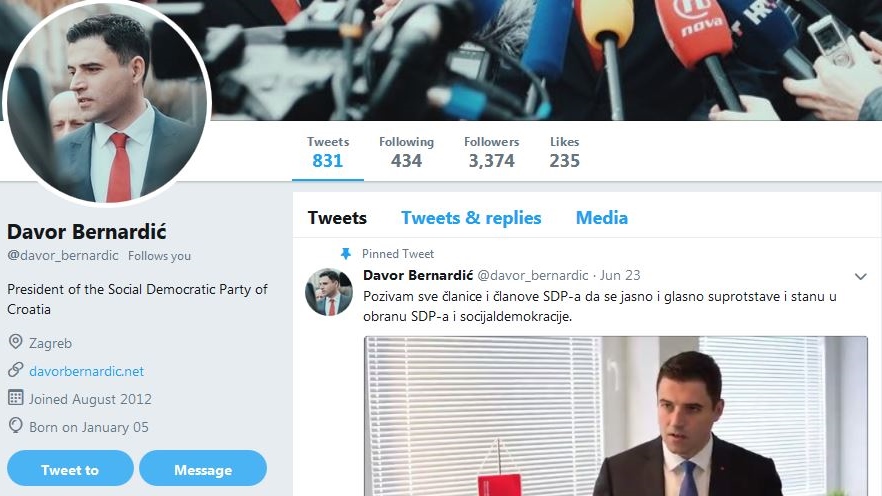Switch to the Tweets & replies tab

click(471, 218)
